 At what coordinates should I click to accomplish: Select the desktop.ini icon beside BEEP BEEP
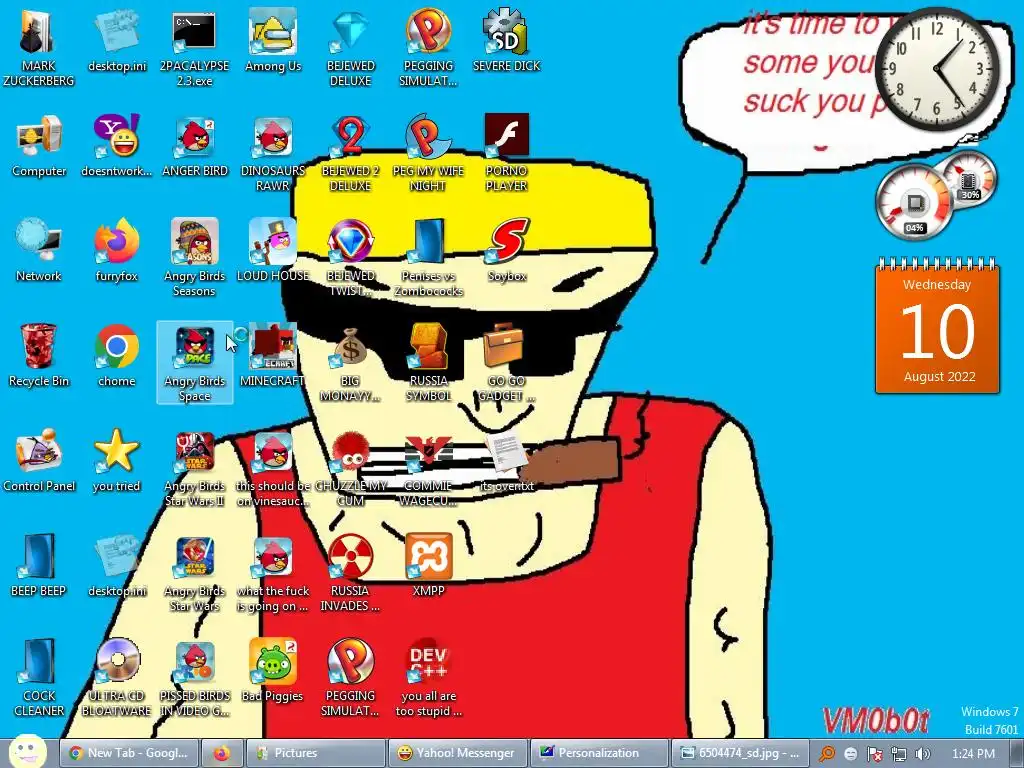(116, 566)
